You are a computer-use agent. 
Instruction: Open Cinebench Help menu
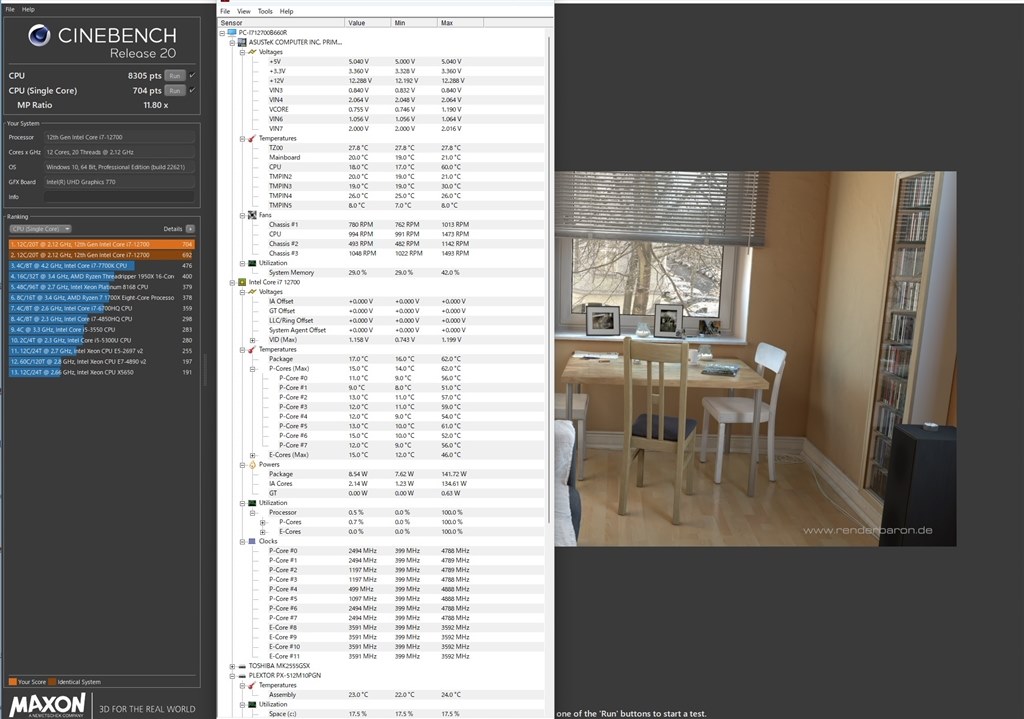28,9
